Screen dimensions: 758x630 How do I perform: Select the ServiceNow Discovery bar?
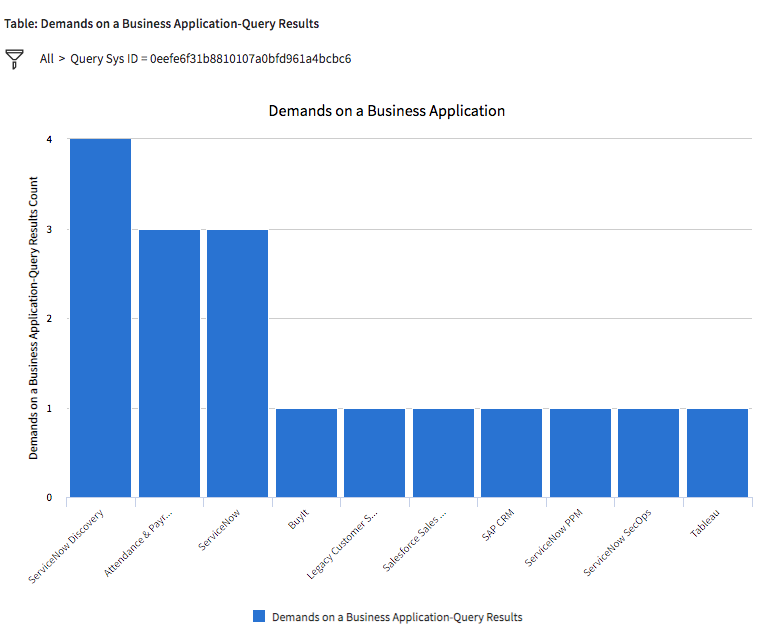tap(101, 318)
